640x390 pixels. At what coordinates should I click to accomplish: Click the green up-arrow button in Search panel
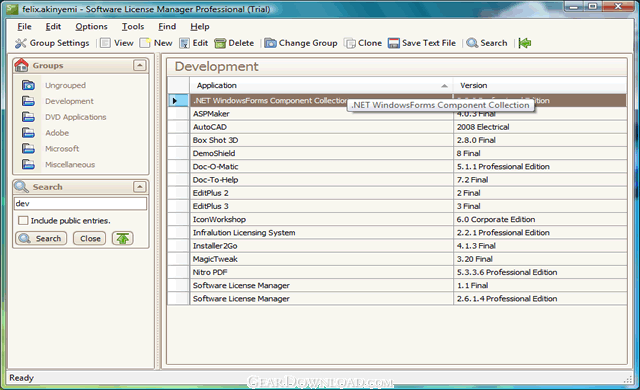pos(122,238)
